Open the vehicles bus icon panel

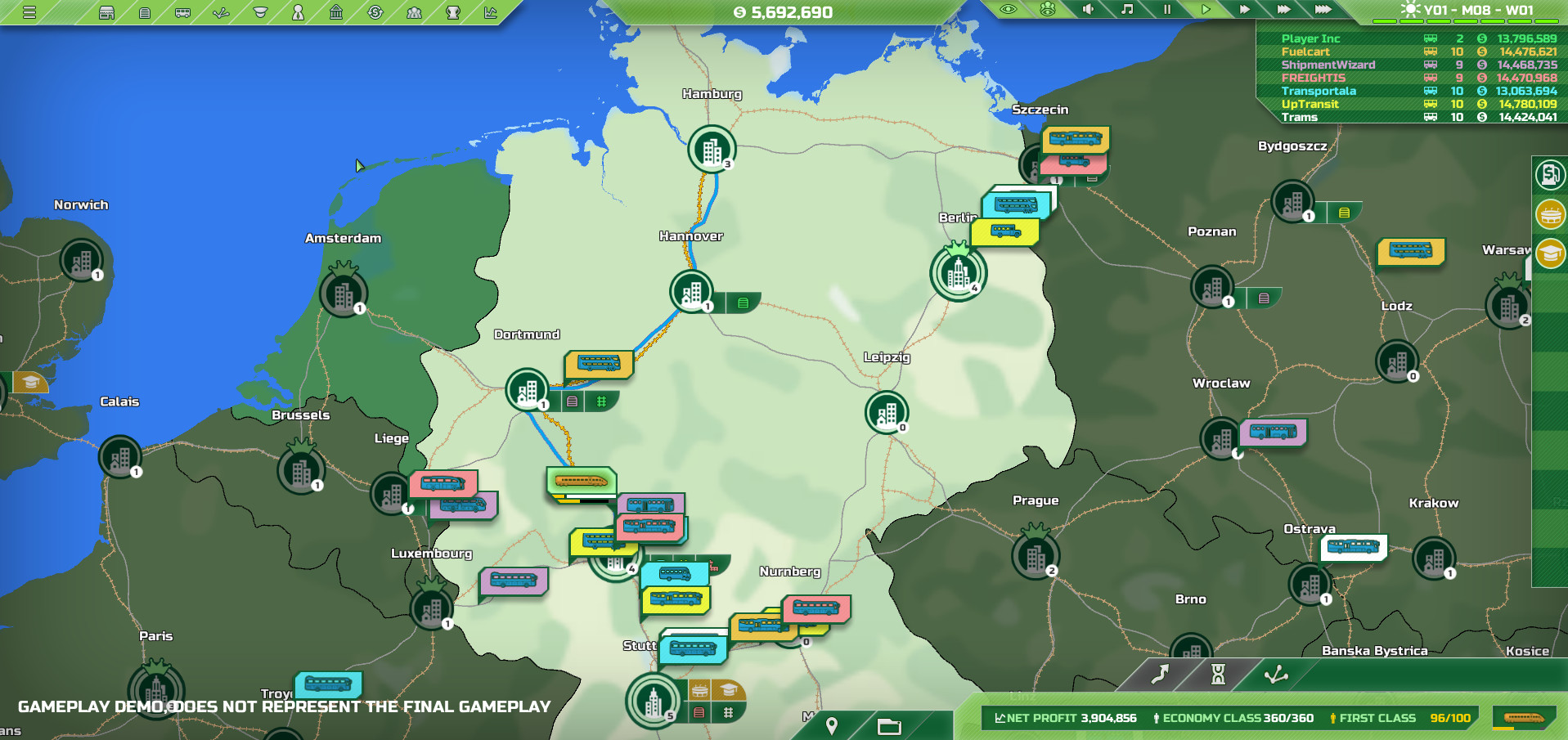[x=182, y=12]
